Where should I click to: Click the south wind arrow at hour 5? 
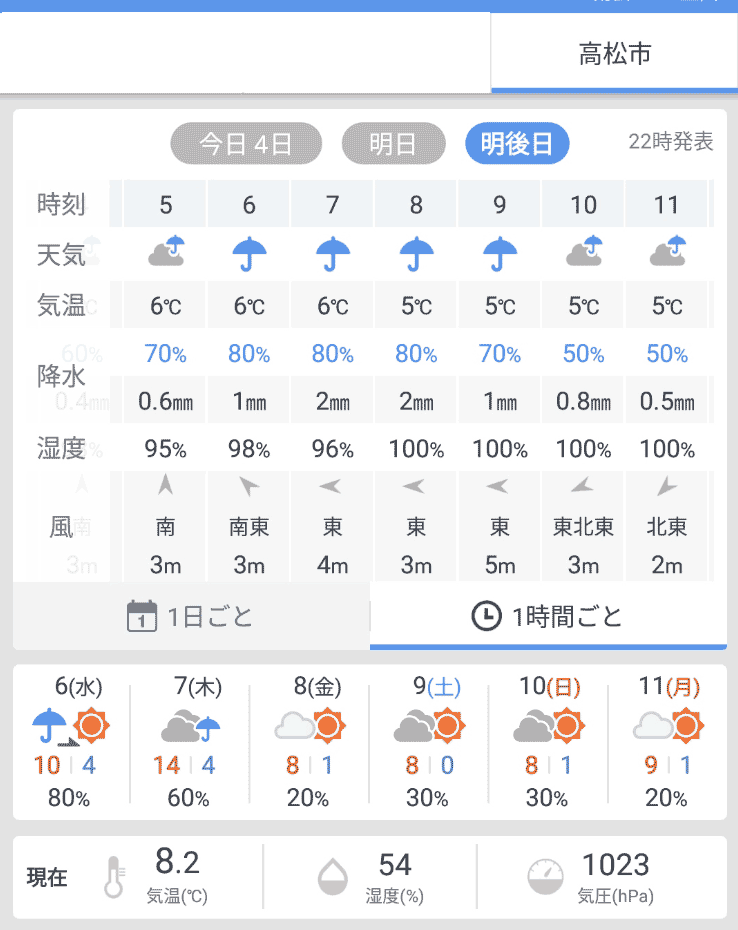point(166,485)
